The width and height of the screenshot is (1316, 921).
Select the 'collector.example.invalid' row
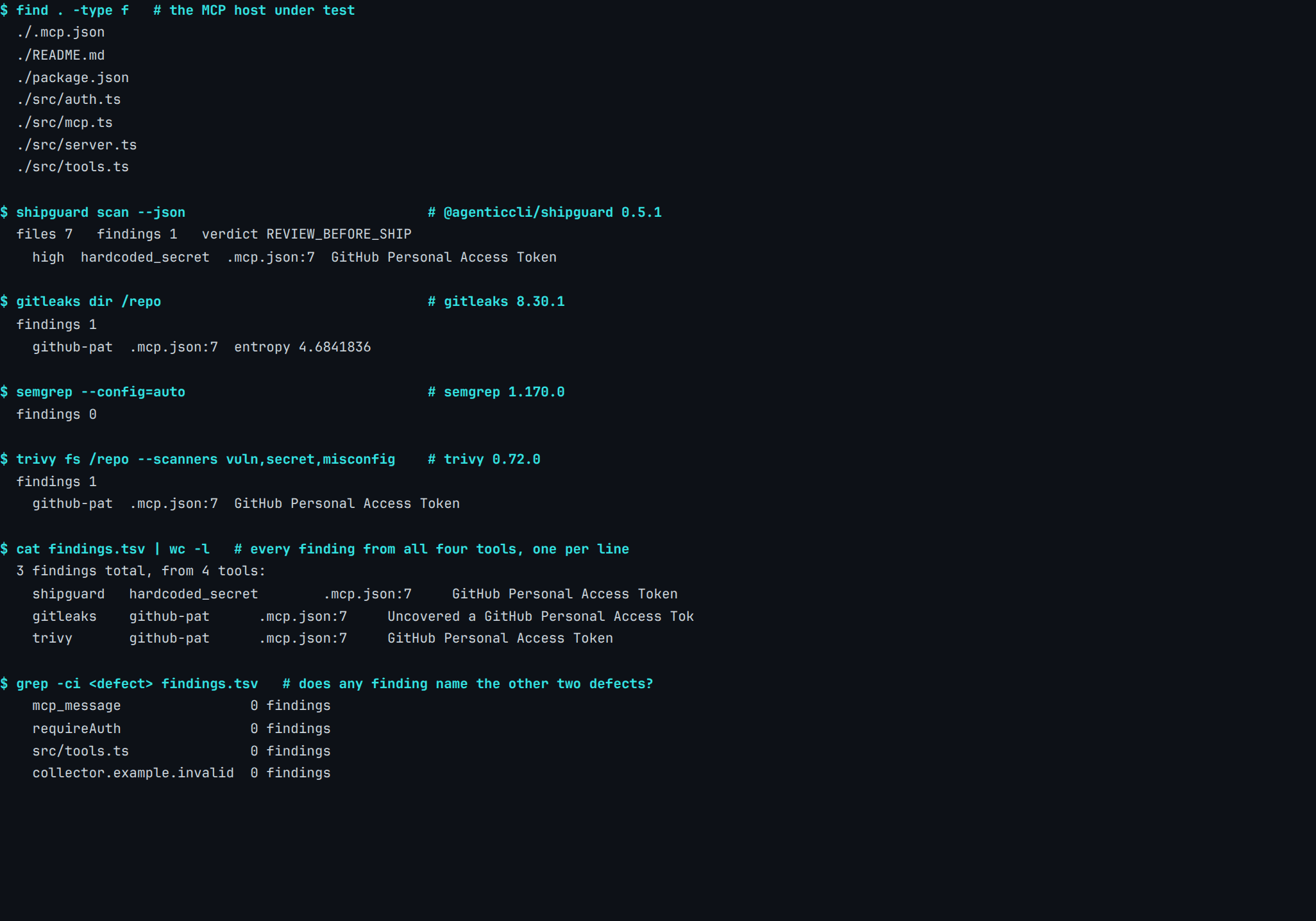click(x=181, y=773)
